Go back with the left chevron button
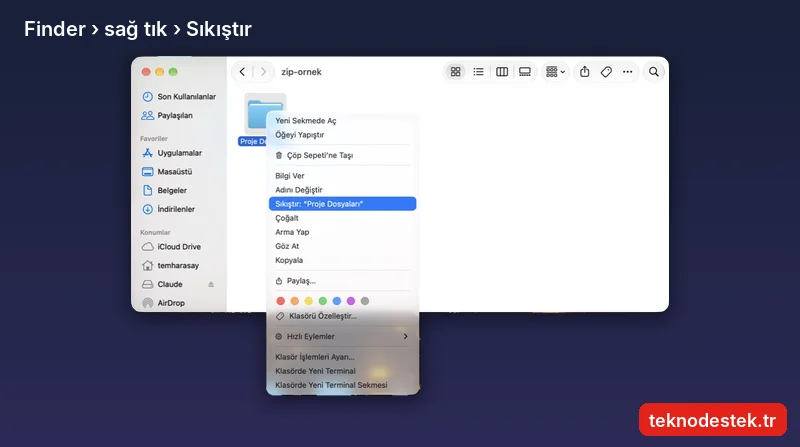 pos(242,72)
